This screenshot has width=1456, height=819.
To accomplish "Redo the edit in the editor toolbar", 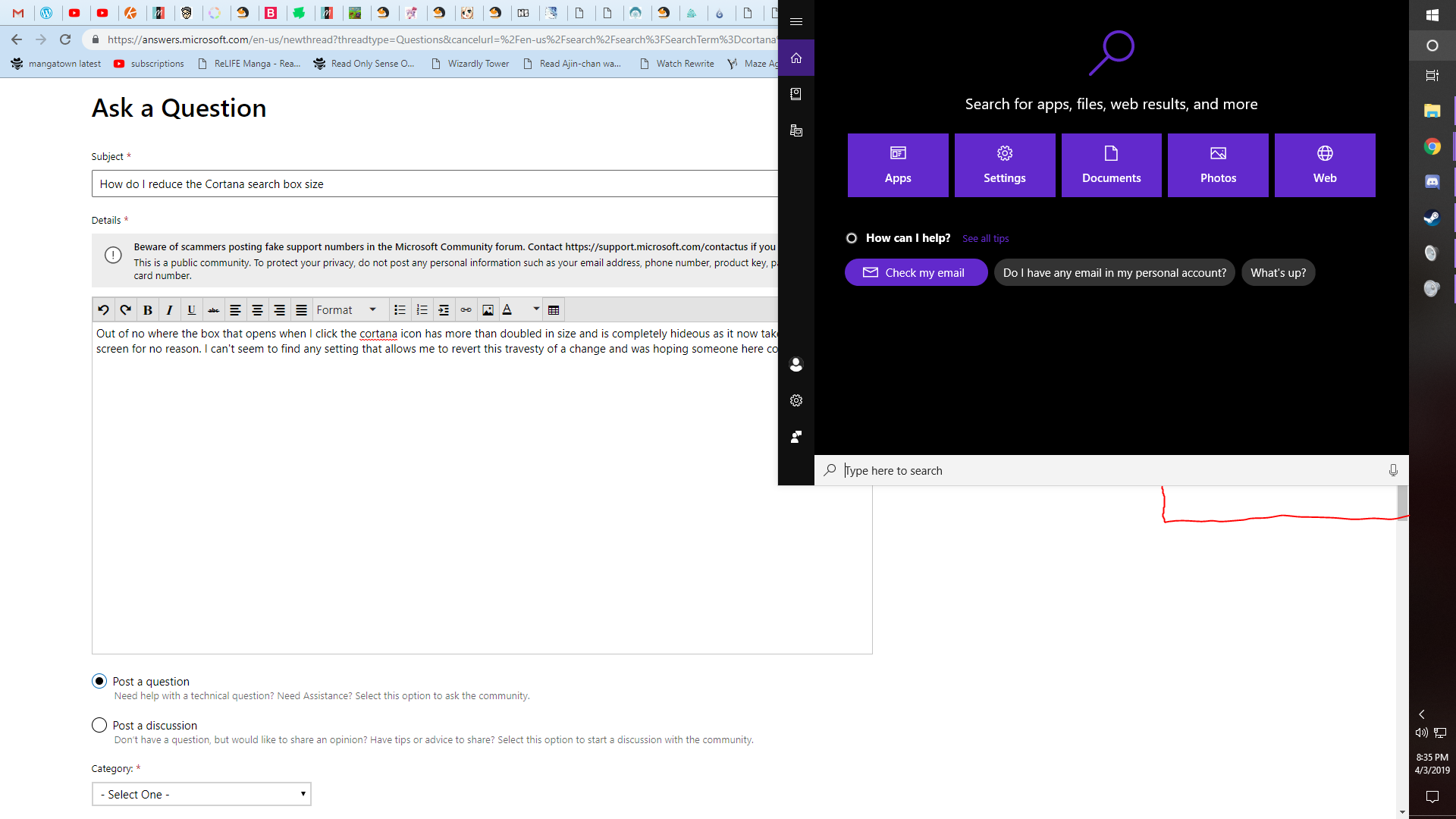I will coord(125,309).
